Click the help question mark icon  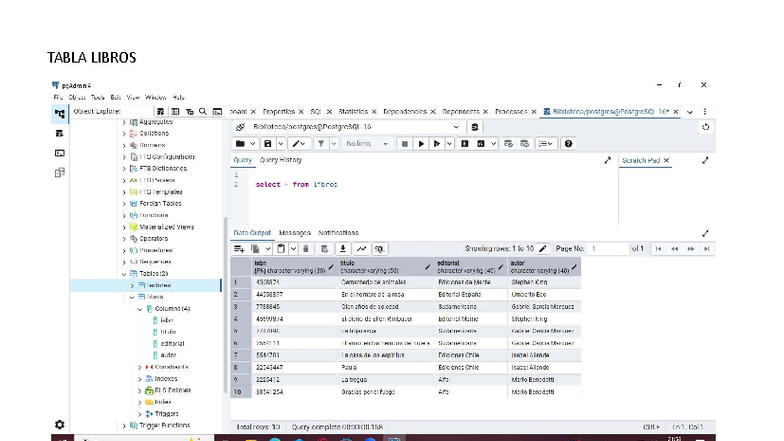coord(568,144)
